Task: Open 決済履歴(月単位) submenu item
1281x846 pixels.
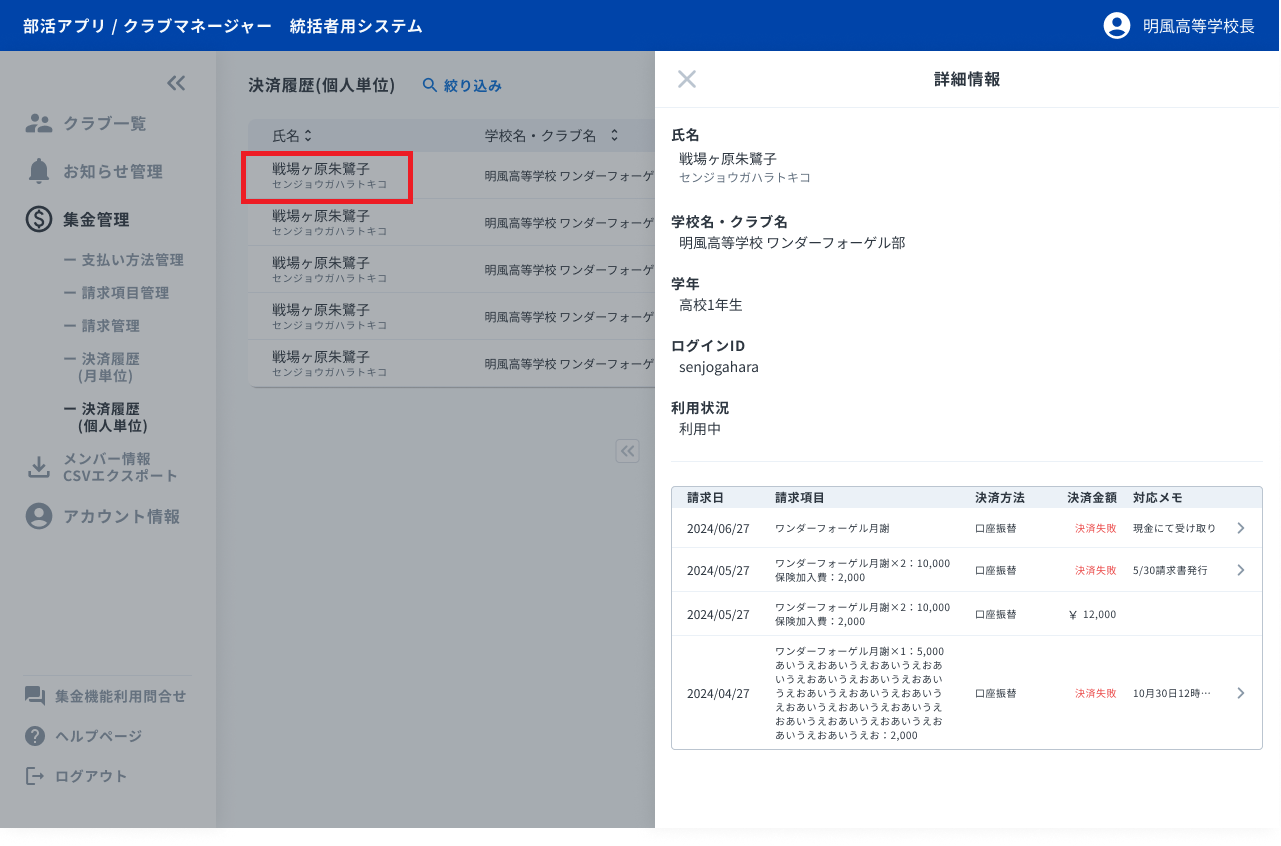Action: click(102, 367)
